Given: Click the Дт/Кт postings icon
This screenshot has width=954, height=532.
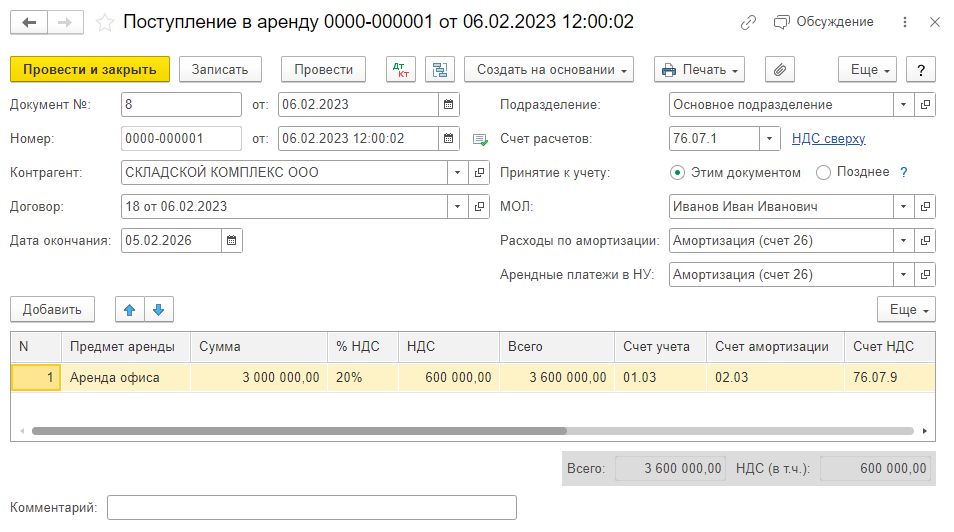Looking at the screenshot, I should coord(401,69).
